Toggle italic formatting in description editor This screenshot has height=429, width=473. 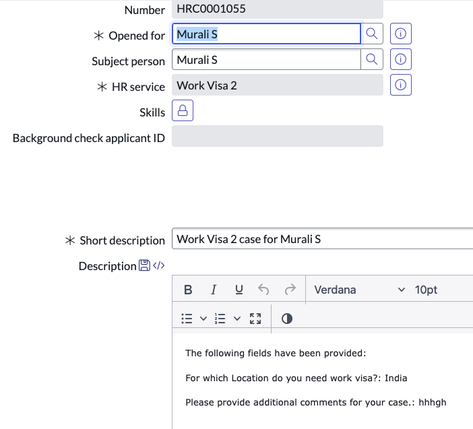pos(214,290)
